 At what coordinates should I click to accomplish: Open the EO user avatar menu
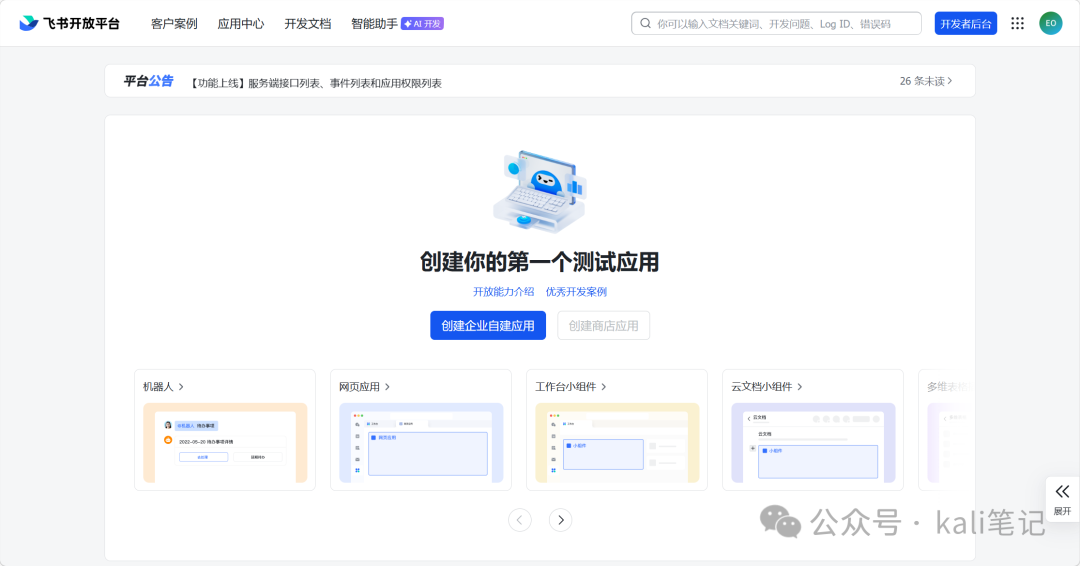[x=1050, y=23]
